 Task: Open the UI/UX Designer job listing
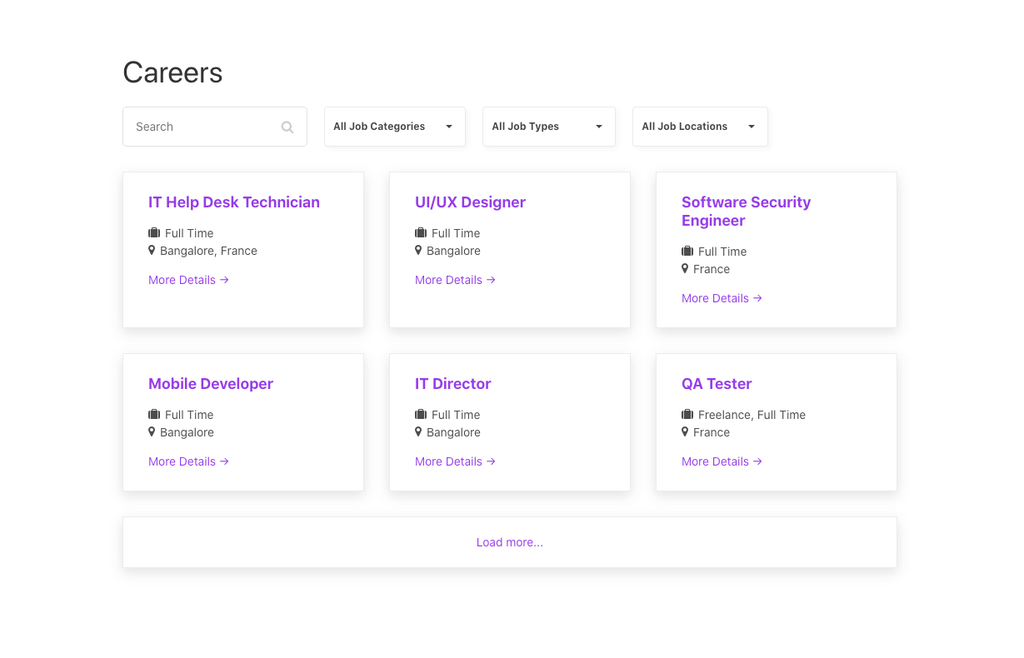(470, 202)
